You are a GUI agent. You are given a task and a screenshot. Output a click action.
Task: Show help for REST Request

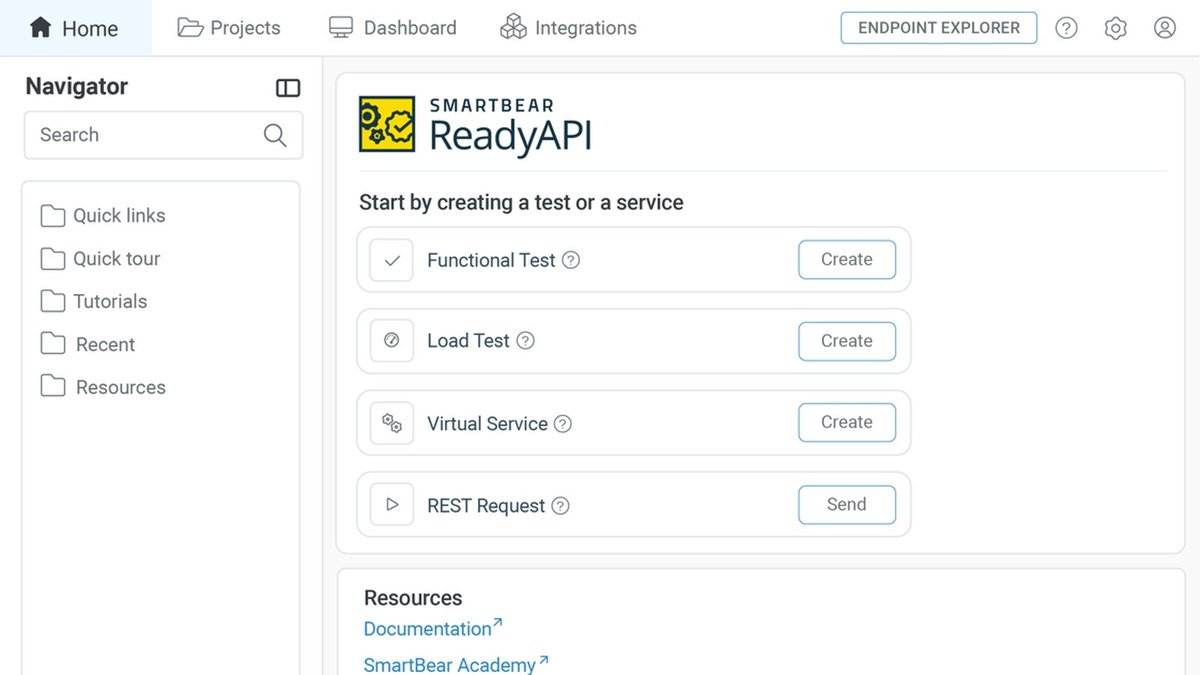point(561,506)
